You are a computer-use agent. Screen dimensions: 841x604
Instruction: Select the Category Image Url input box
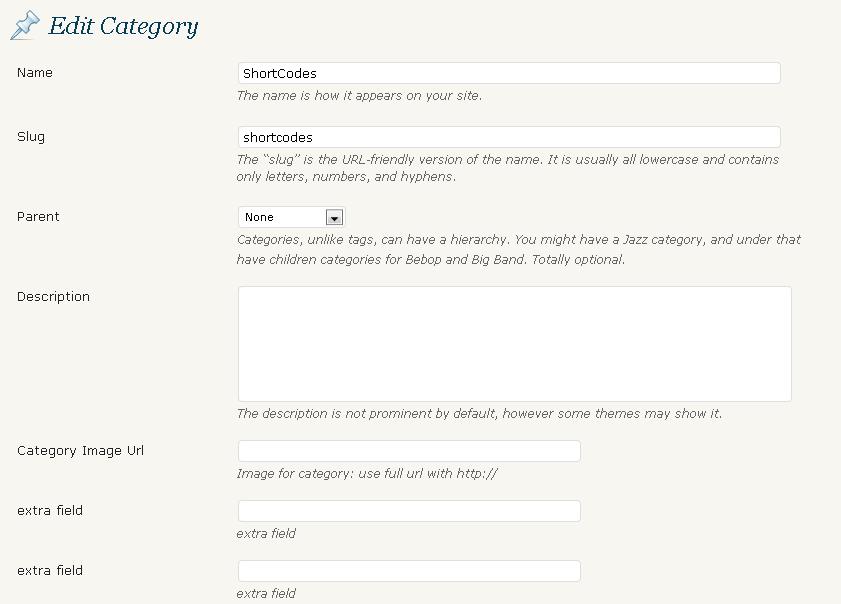409,451
